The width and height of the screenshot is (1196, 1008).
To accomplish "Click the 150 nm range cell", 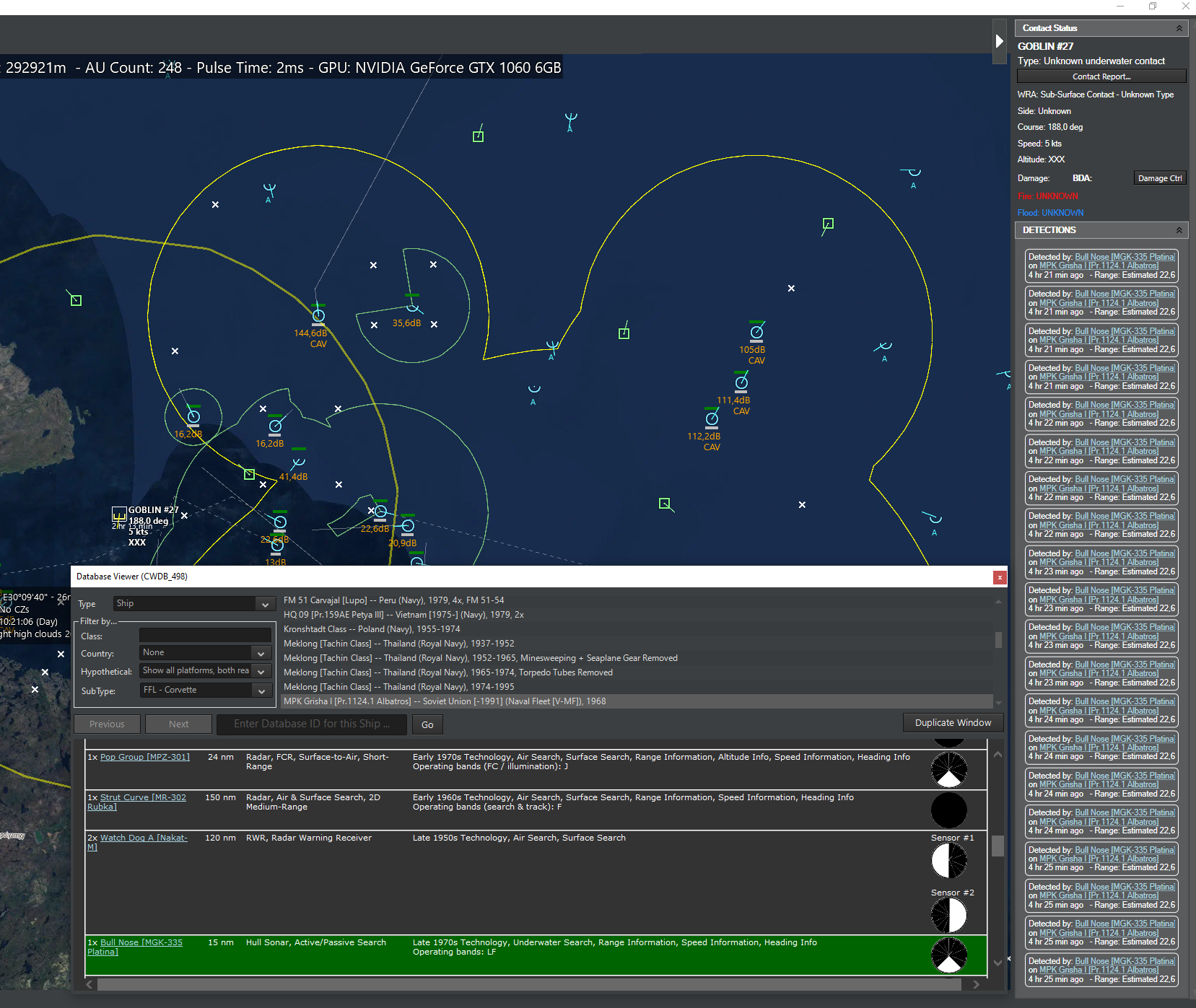I will 220,797.
